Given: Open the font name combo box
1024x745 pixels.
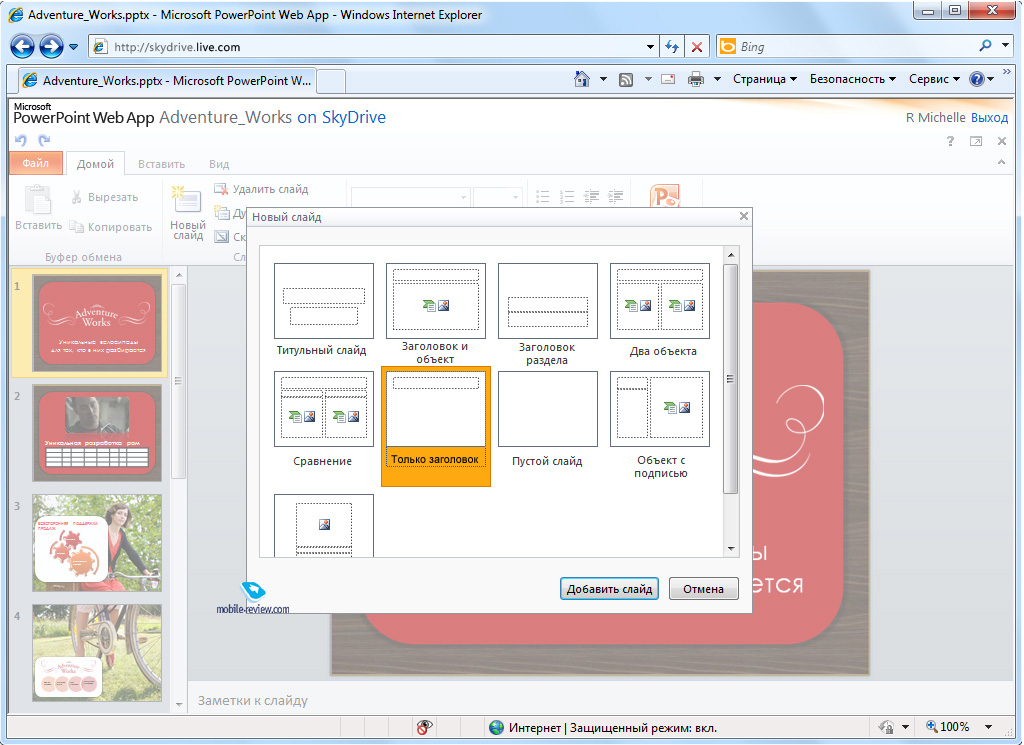Looking at the screenshot, I should [410, 197].
